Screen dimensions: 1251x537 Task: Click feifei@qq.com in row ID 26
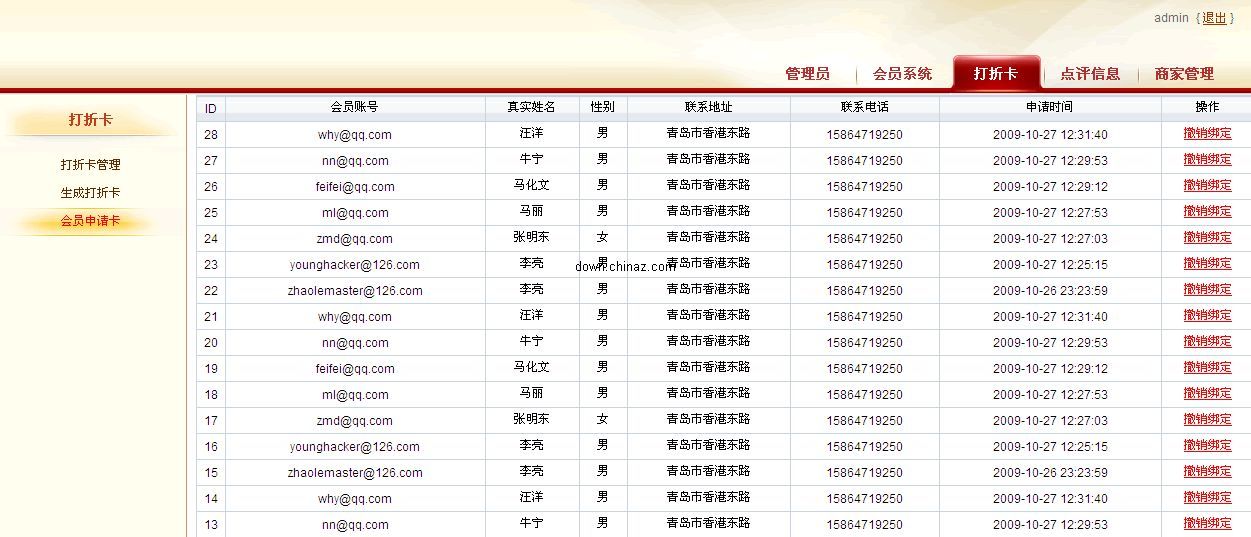click(x=355, y=187)
